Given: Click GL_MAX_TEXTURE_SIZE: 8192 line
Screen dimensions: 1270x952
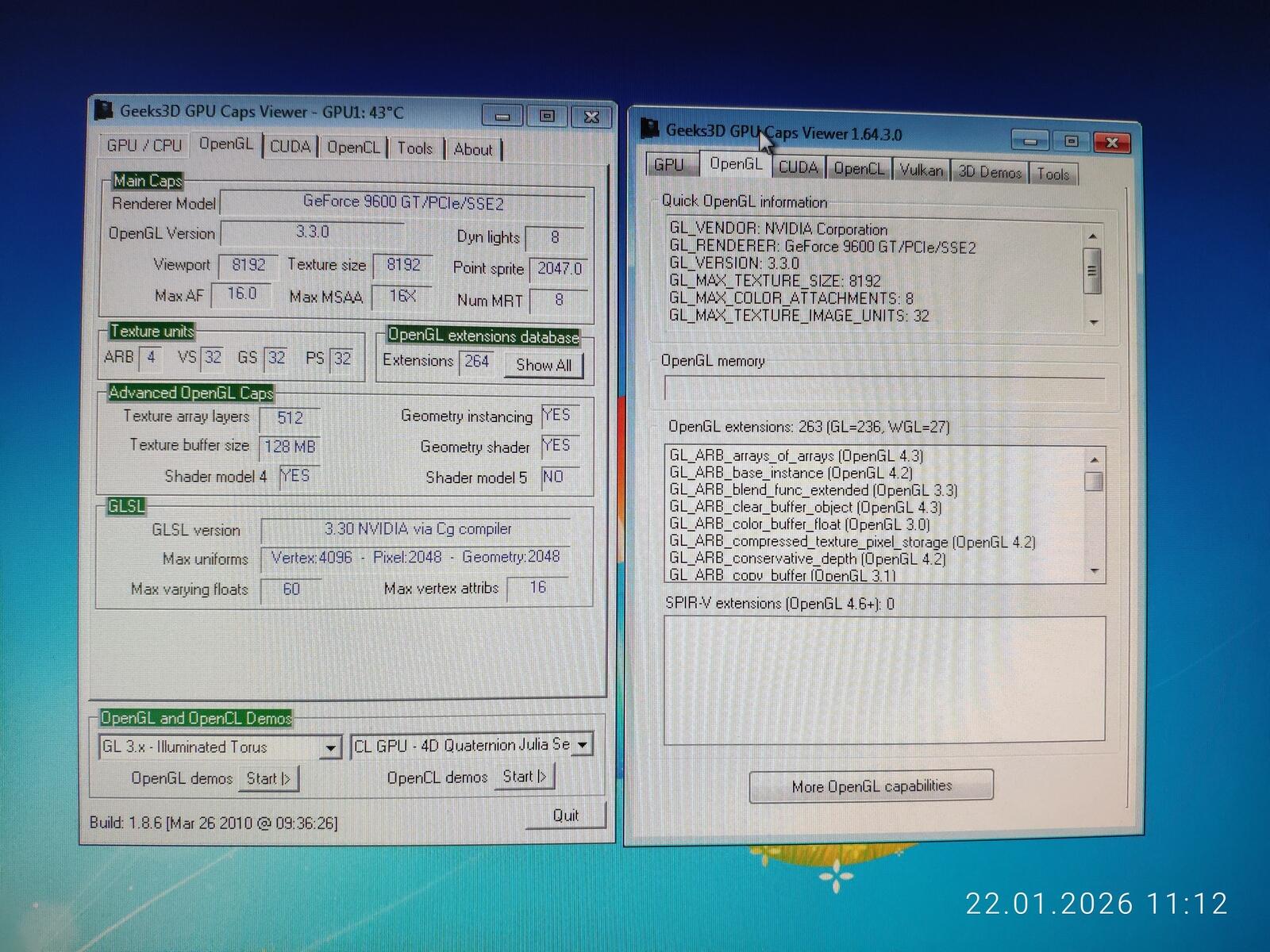Looking at the screenshot, I should pyautogui.click(x=775, y=281).
